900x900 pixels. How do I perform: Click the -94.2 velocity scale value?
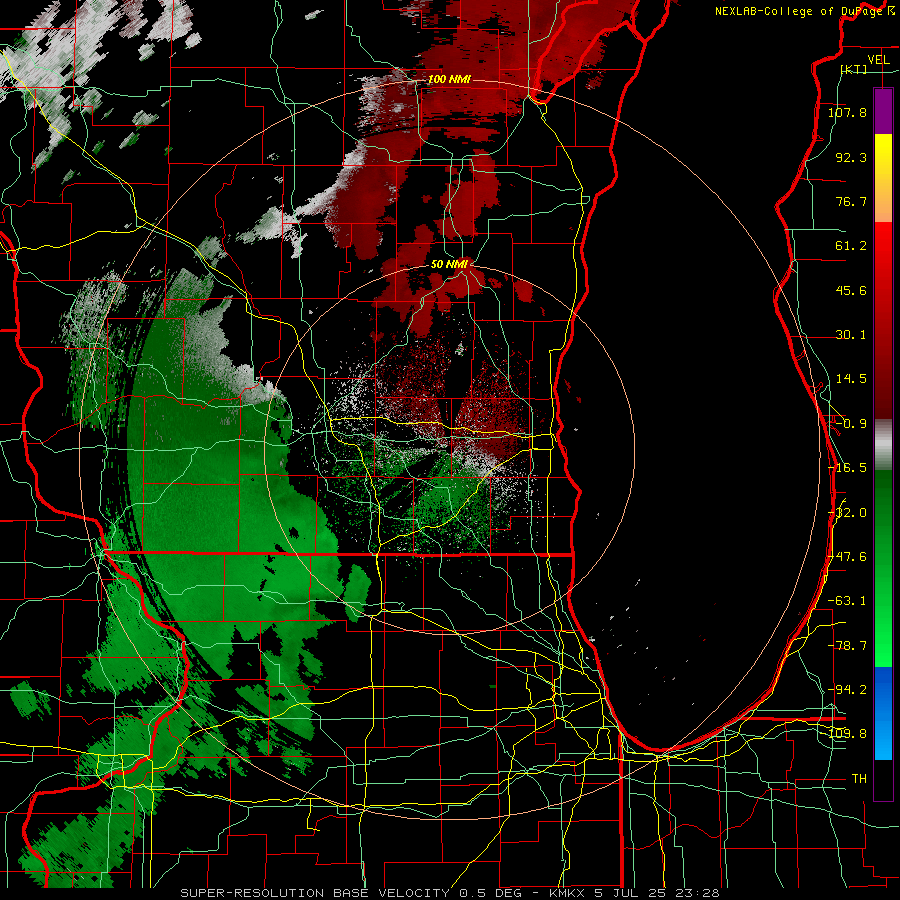tap(847, 689)
